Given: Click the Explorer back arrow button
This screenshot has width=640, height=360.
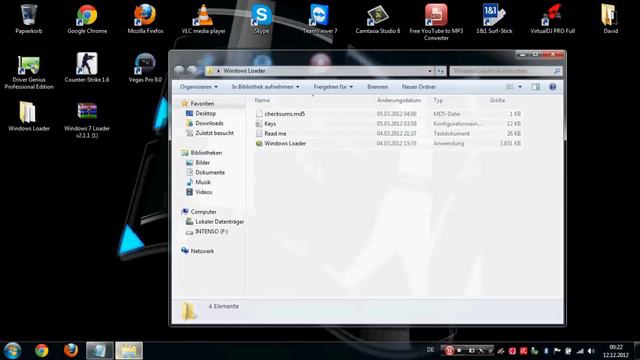Looking at the screenshot, I should pyautogui.click(x=179, y=71).
